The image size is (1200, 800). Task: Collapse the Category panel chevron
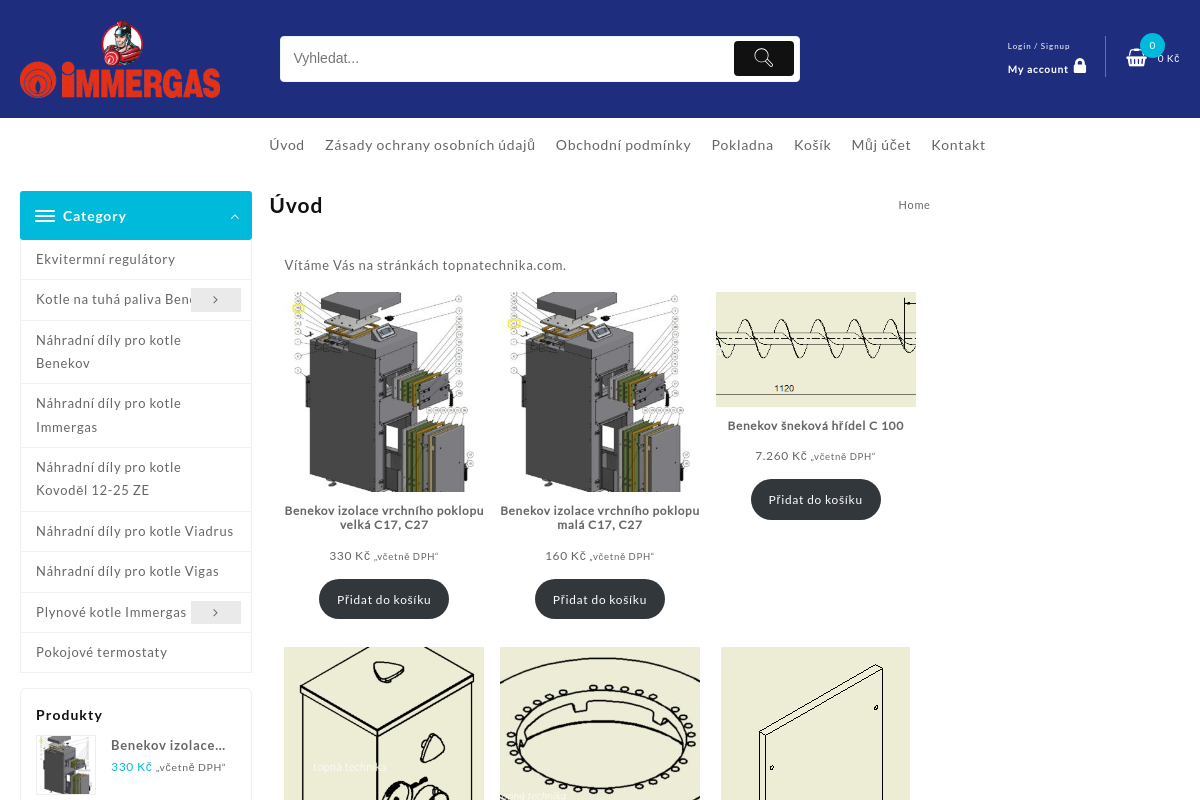(x=235, y=216)
